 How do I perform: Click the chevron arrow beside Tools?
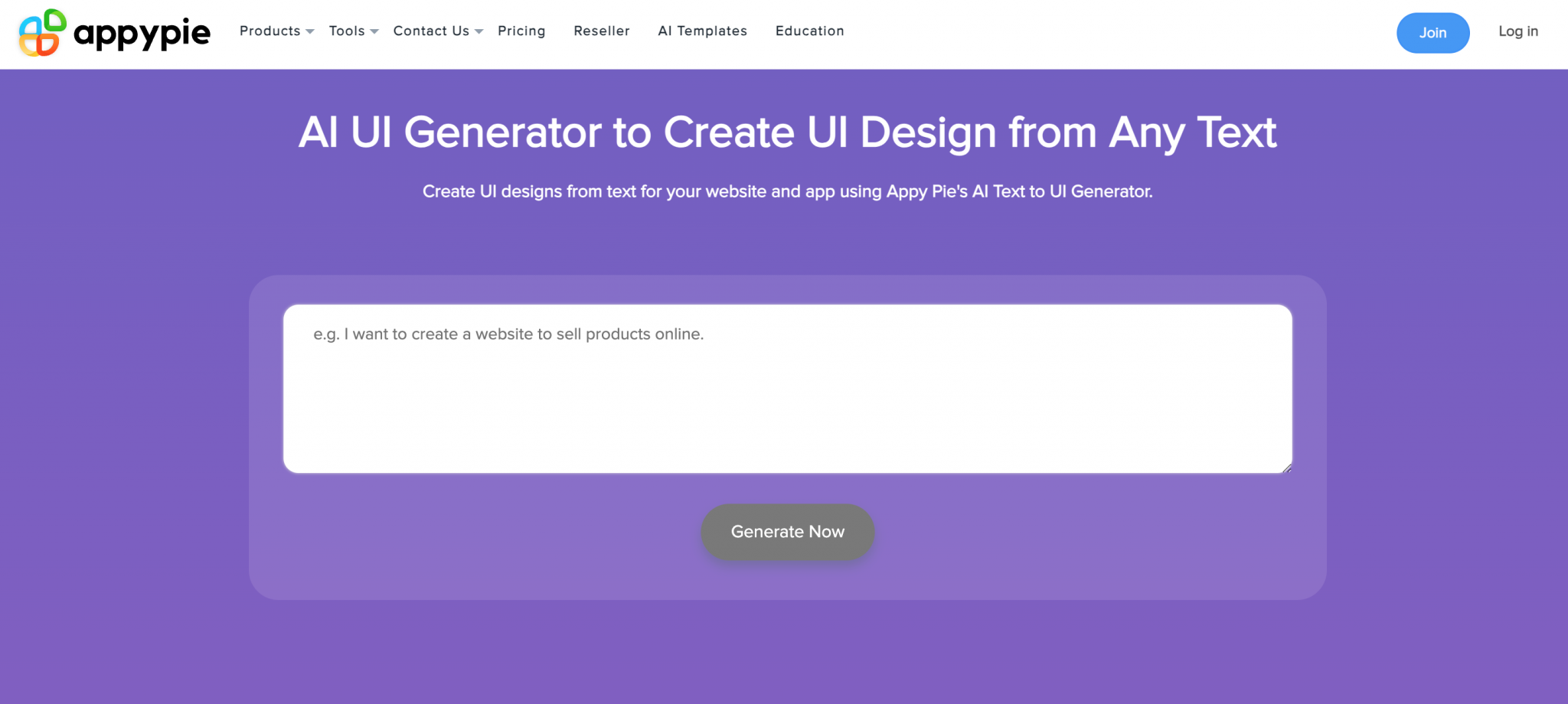(374, 32)
